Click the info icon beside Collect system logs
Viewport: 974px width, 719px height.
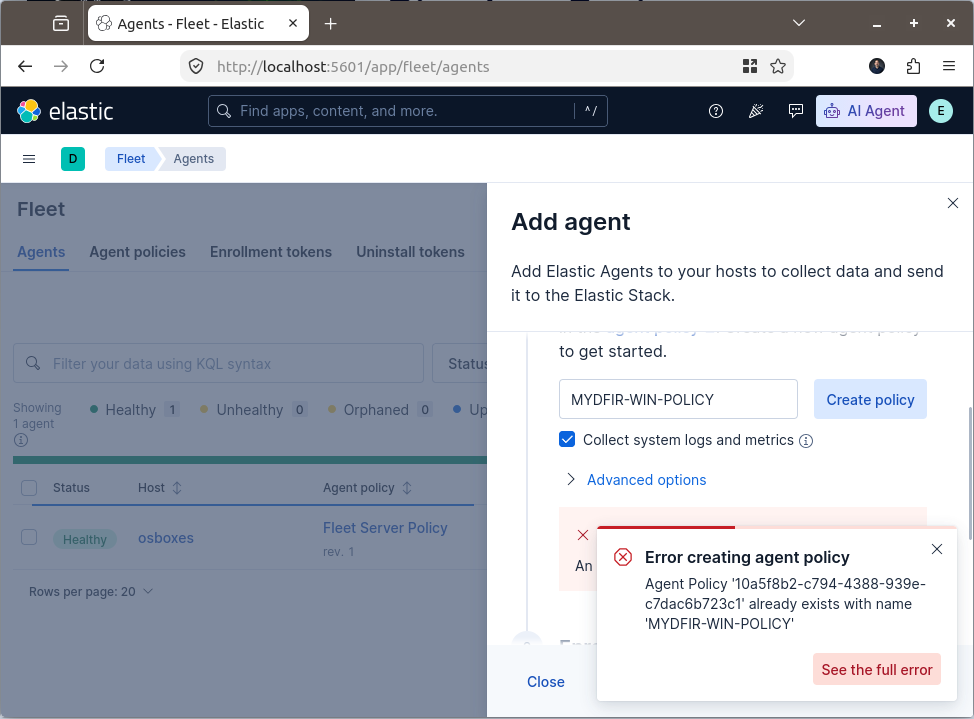coord(806,441)
